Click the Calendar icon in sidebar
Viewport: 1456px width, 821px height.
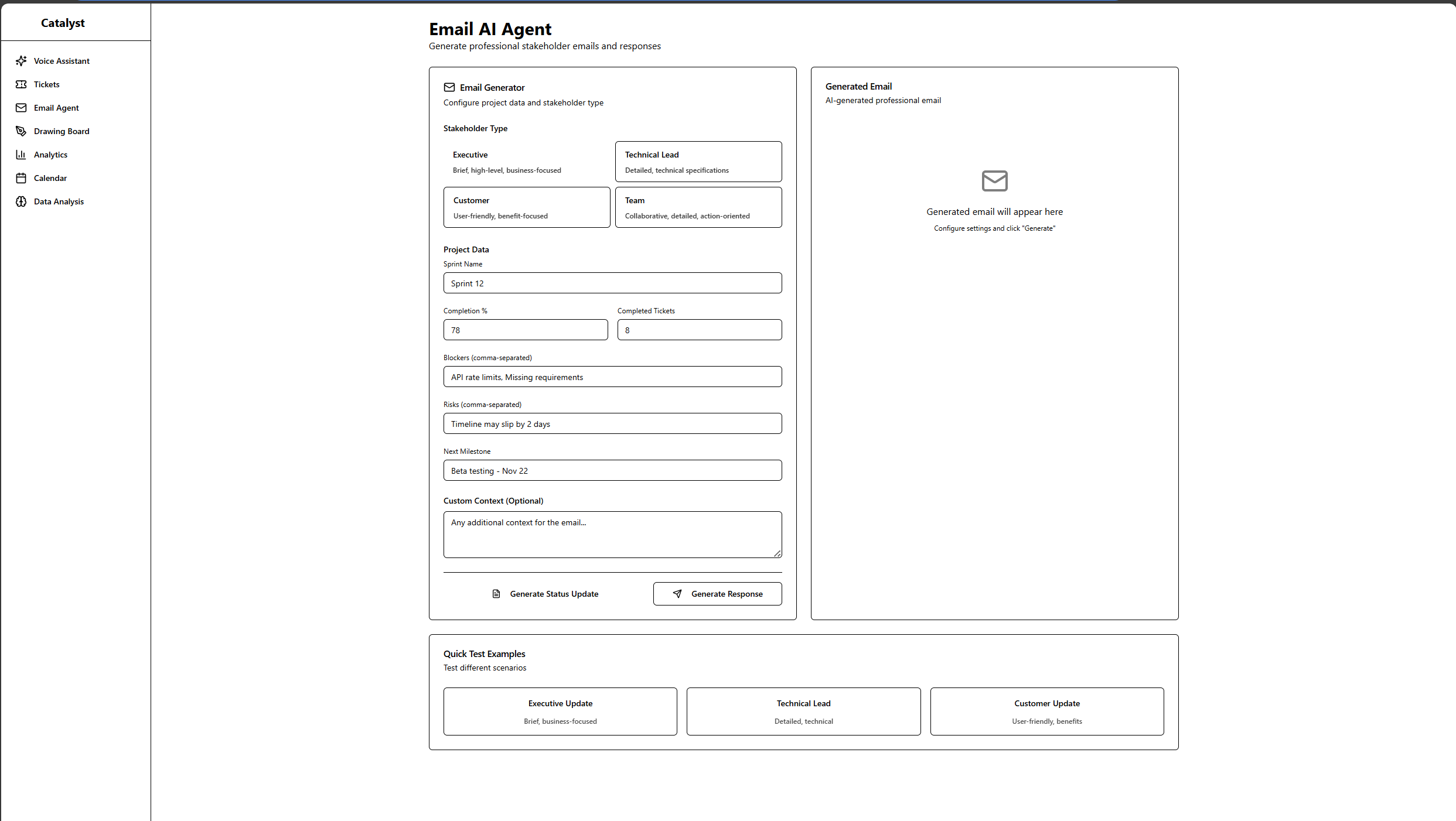click(x=21, y=178)
